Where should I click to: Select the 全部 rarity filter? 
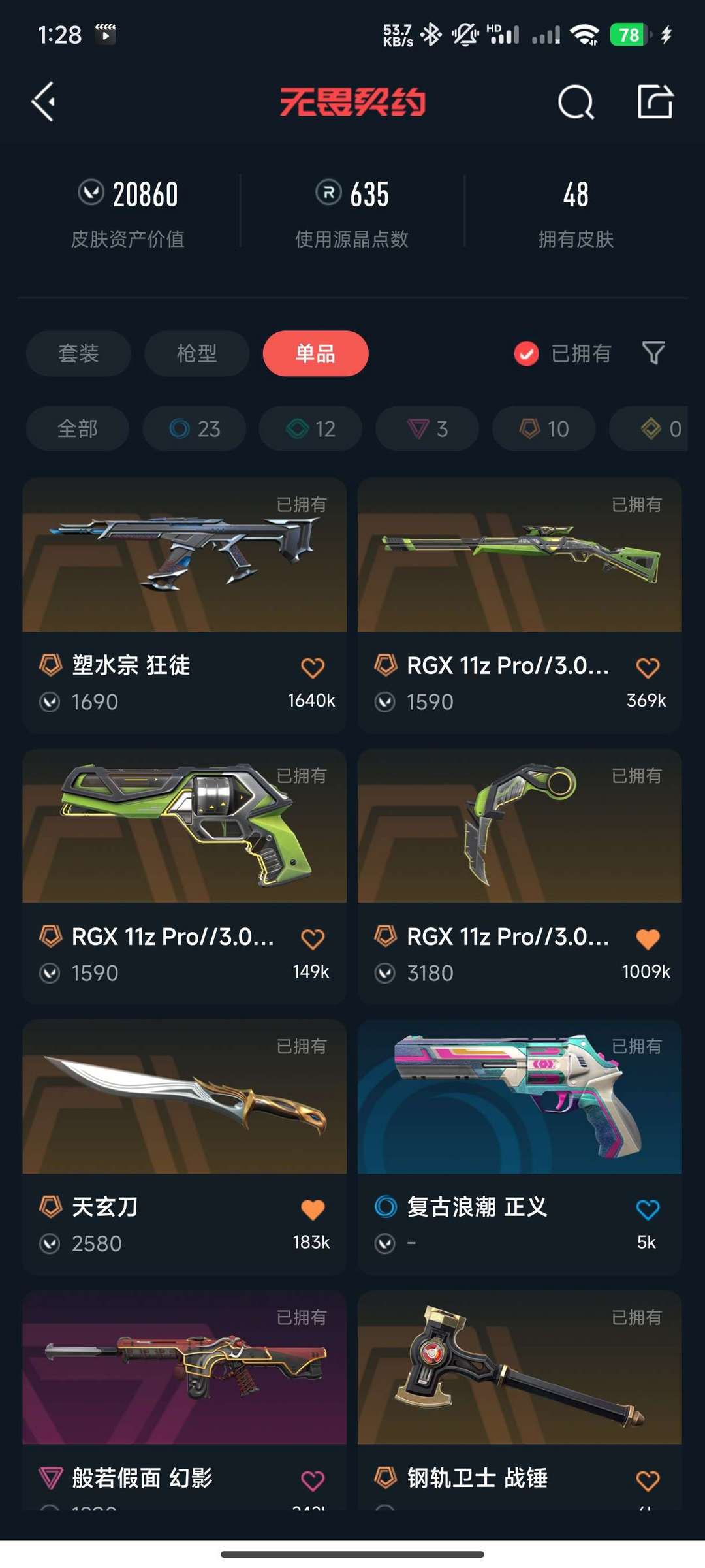(x=78, y=428)
